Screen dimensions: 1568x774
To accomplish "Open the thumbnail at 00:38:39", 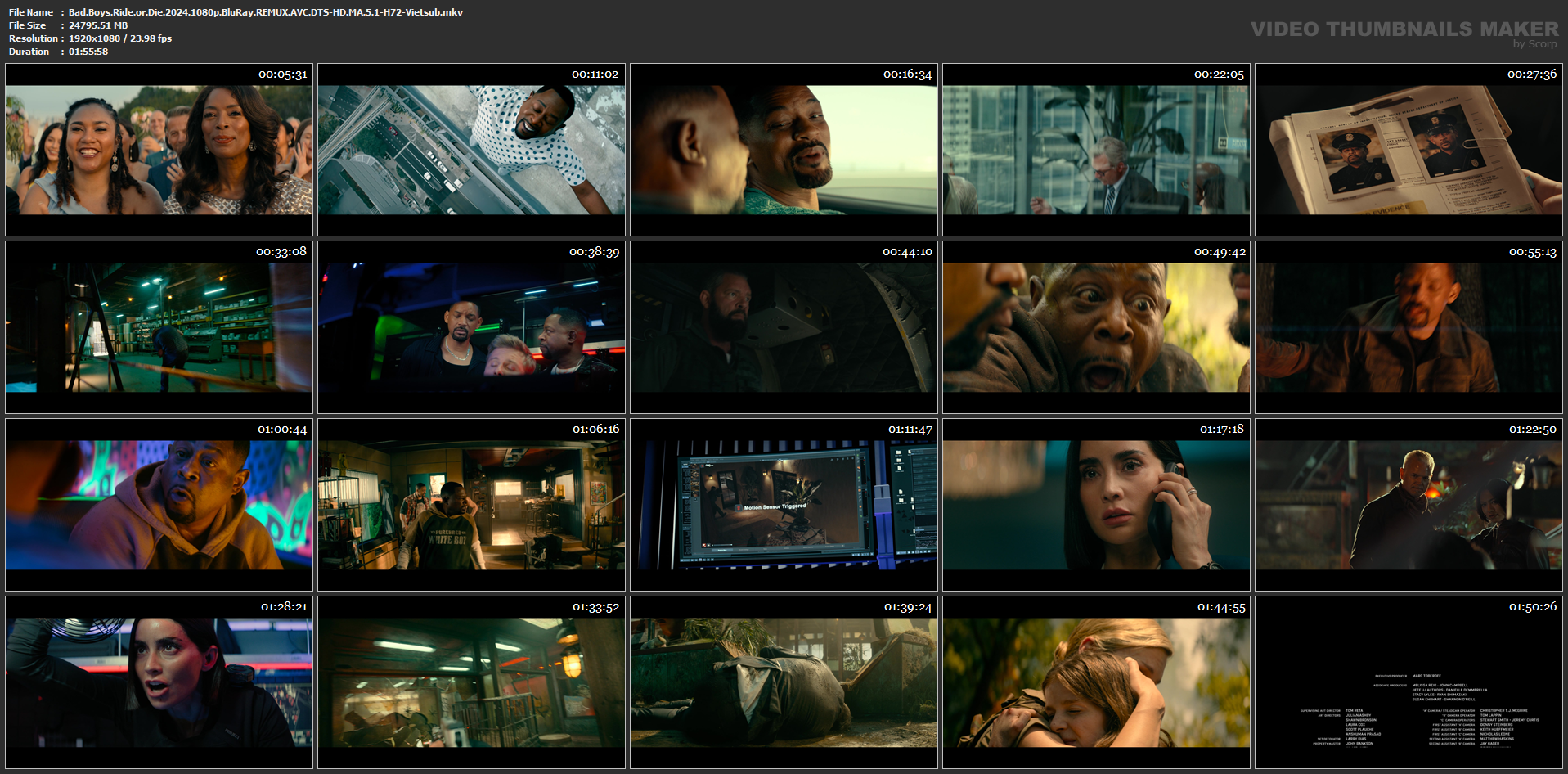I will (x=471, y=327).
